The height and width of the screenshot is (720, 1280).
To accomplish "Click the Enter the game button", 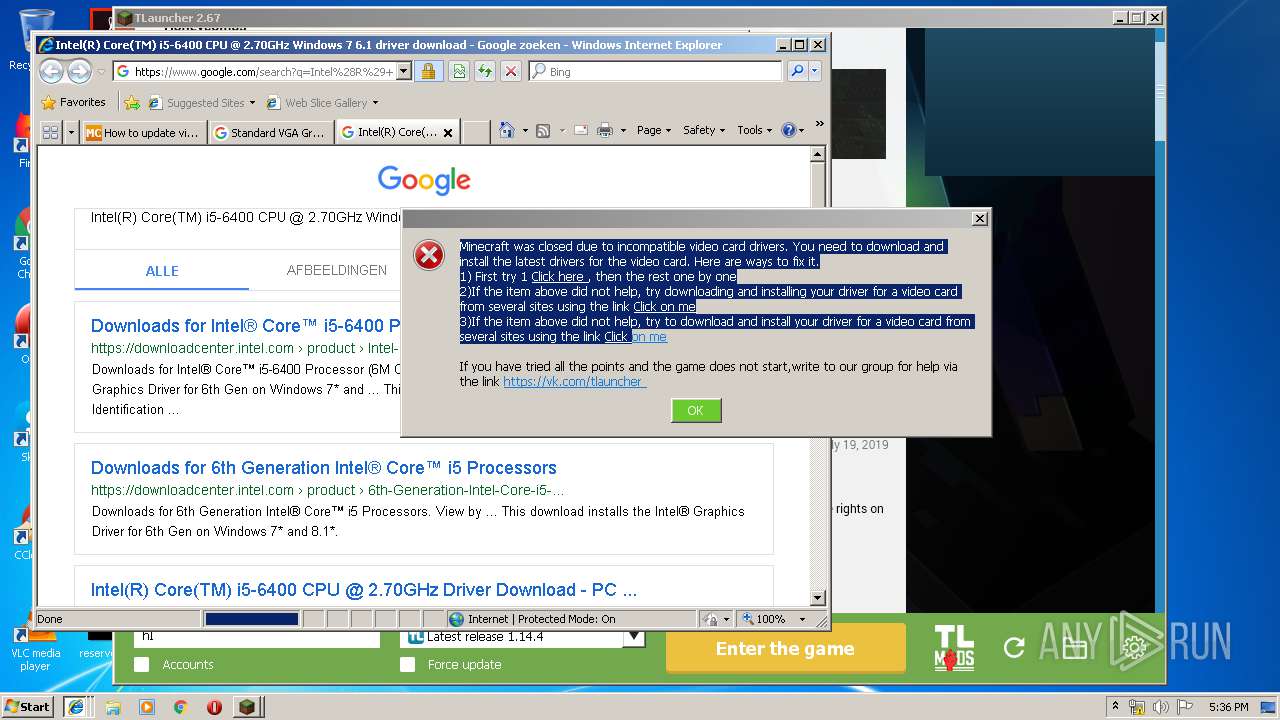I will 785,648.
